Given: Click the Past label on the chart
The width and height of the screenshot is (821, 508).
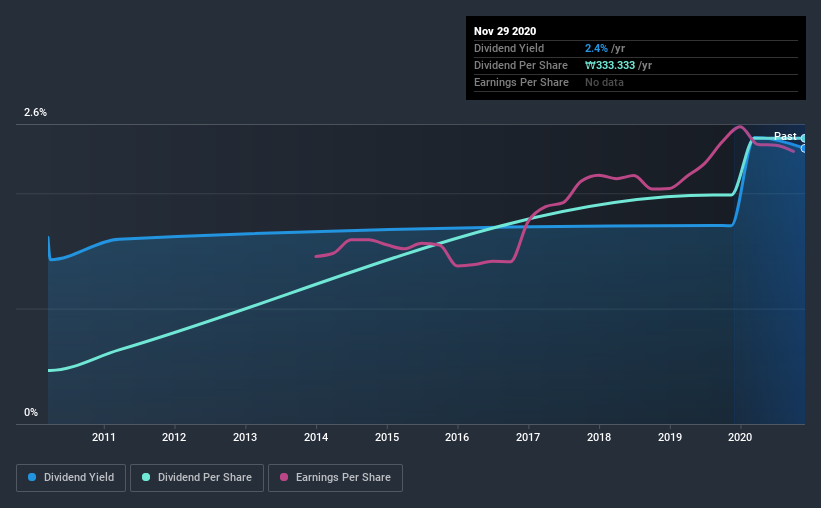Looking at the screenshot, I should 785,136.
